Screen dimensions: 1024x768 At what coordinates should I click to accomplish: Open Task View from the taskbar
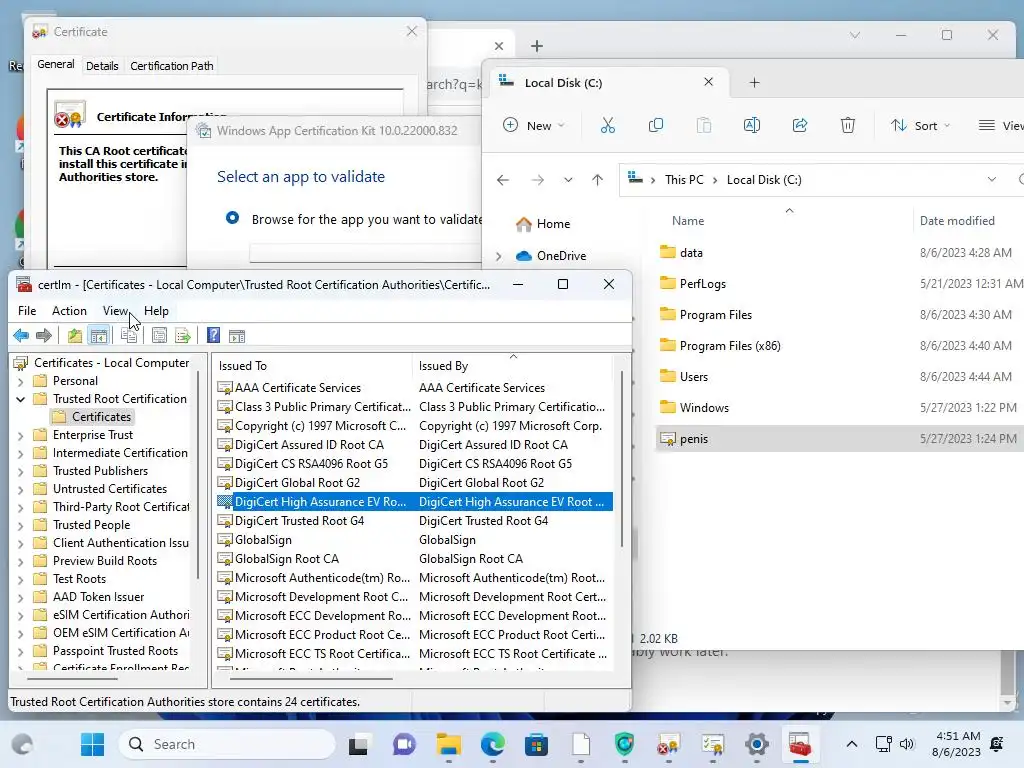pyautogui.click(x=358, y=744)
